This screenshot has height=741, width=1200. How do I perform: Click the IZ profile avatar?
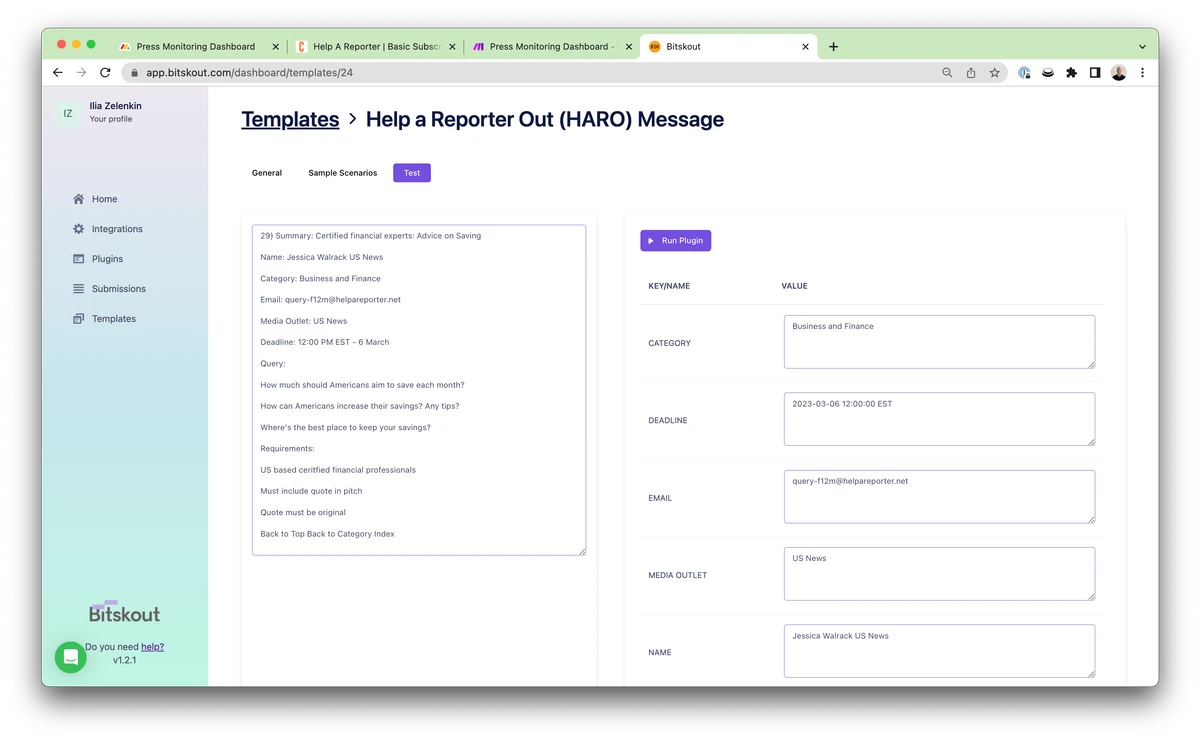click(x=68, y=113)
